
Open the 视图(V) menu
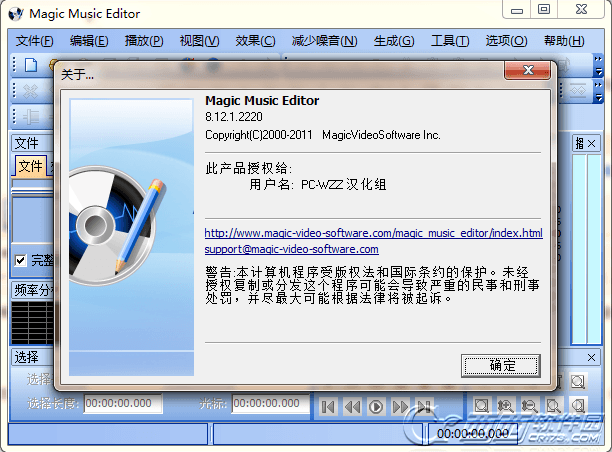199,41
